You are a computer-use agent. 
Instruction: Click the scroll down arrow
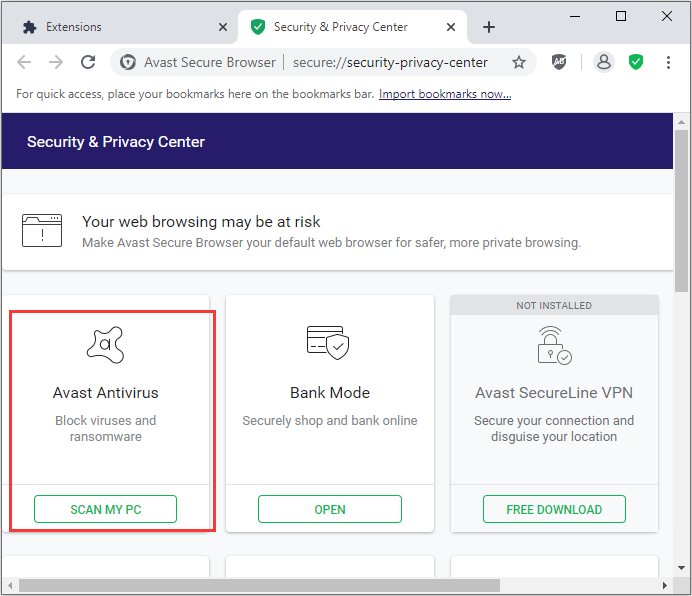[681, 568]
